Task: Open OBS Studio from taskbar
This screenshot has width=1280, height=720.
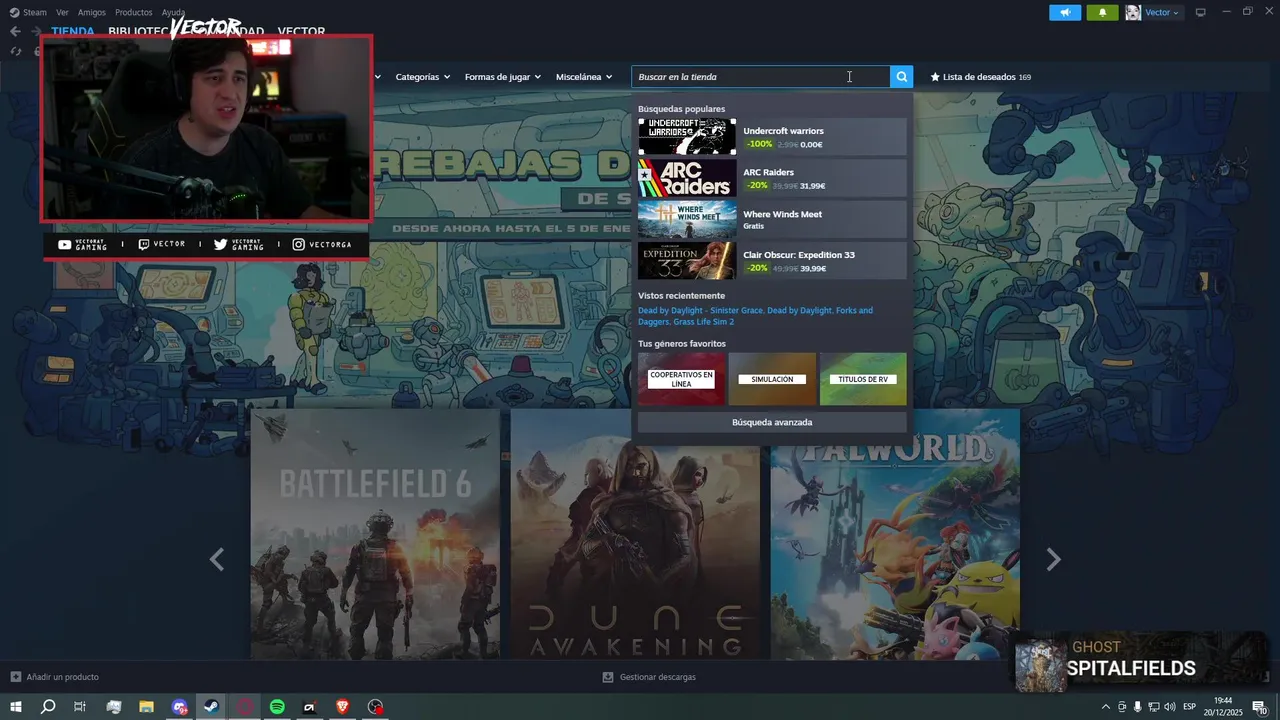Action: tap(376, 707)
